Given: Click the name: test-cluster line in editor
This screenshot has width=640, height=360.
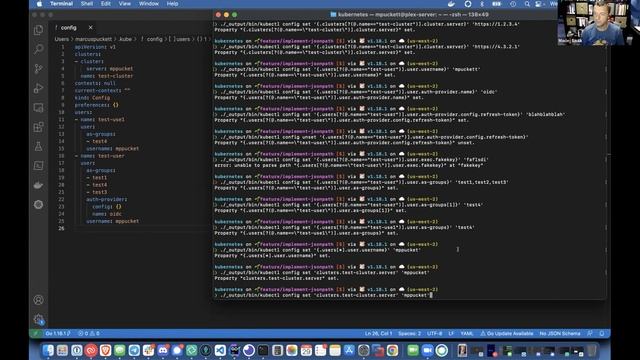Looking at the screenshot, I should pyautogui.click(x=107, y=76).
